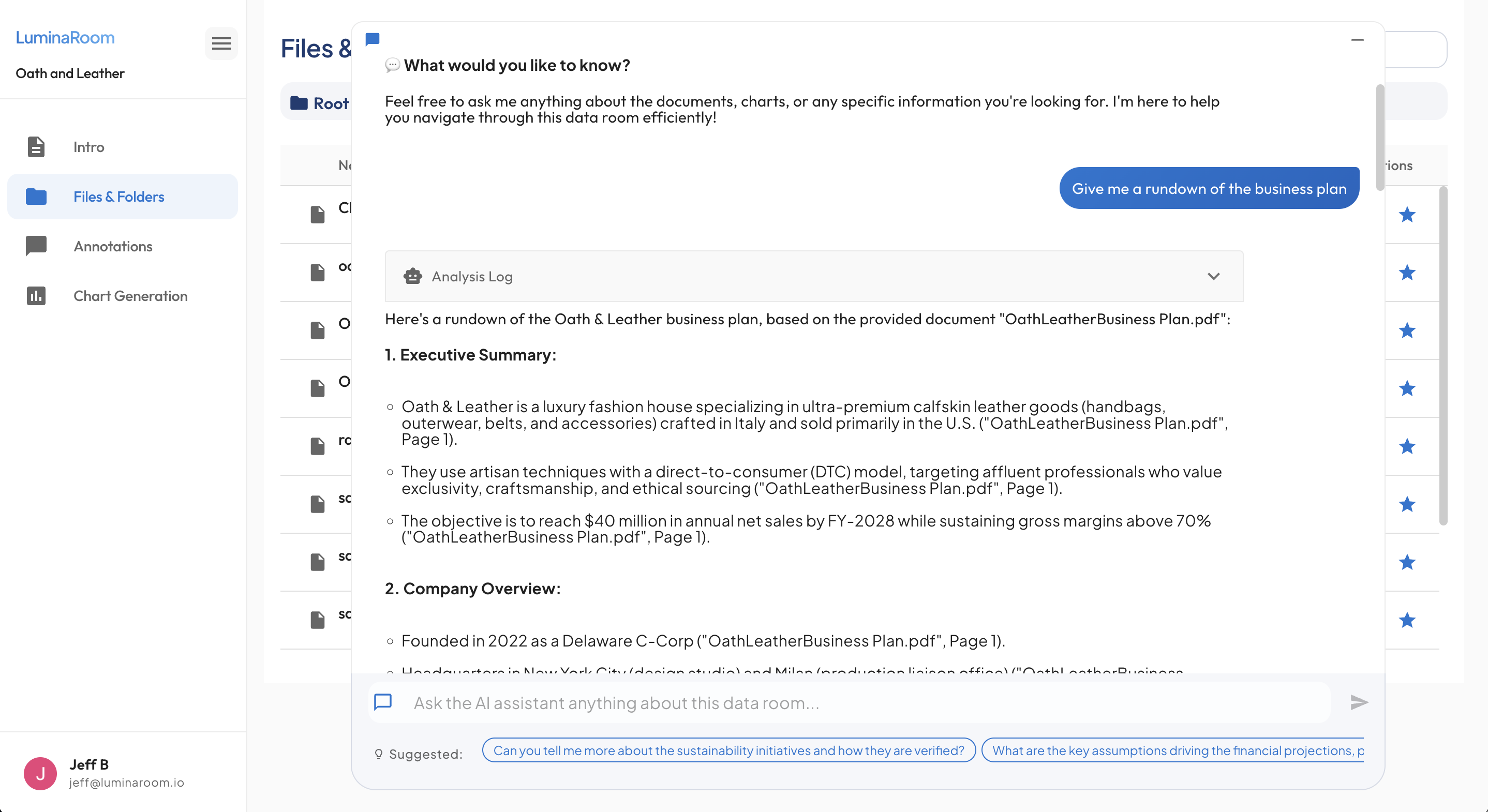Expand the Analysis Log section

(814, 276)
